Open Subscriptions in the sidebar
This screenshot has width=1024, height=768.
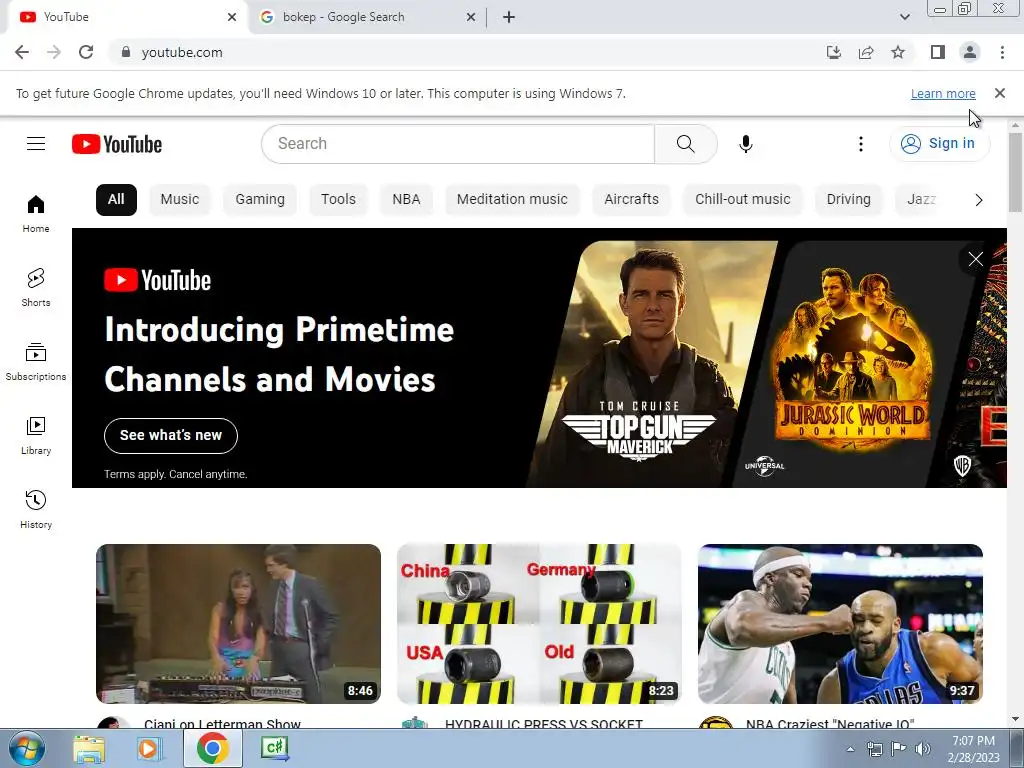[36, 362]
